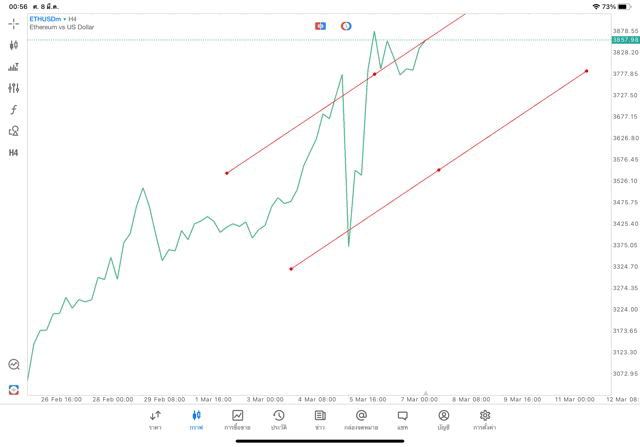Switch to the ราคา quotes tab
The image size is (640, 447).
tap(155, 420)
